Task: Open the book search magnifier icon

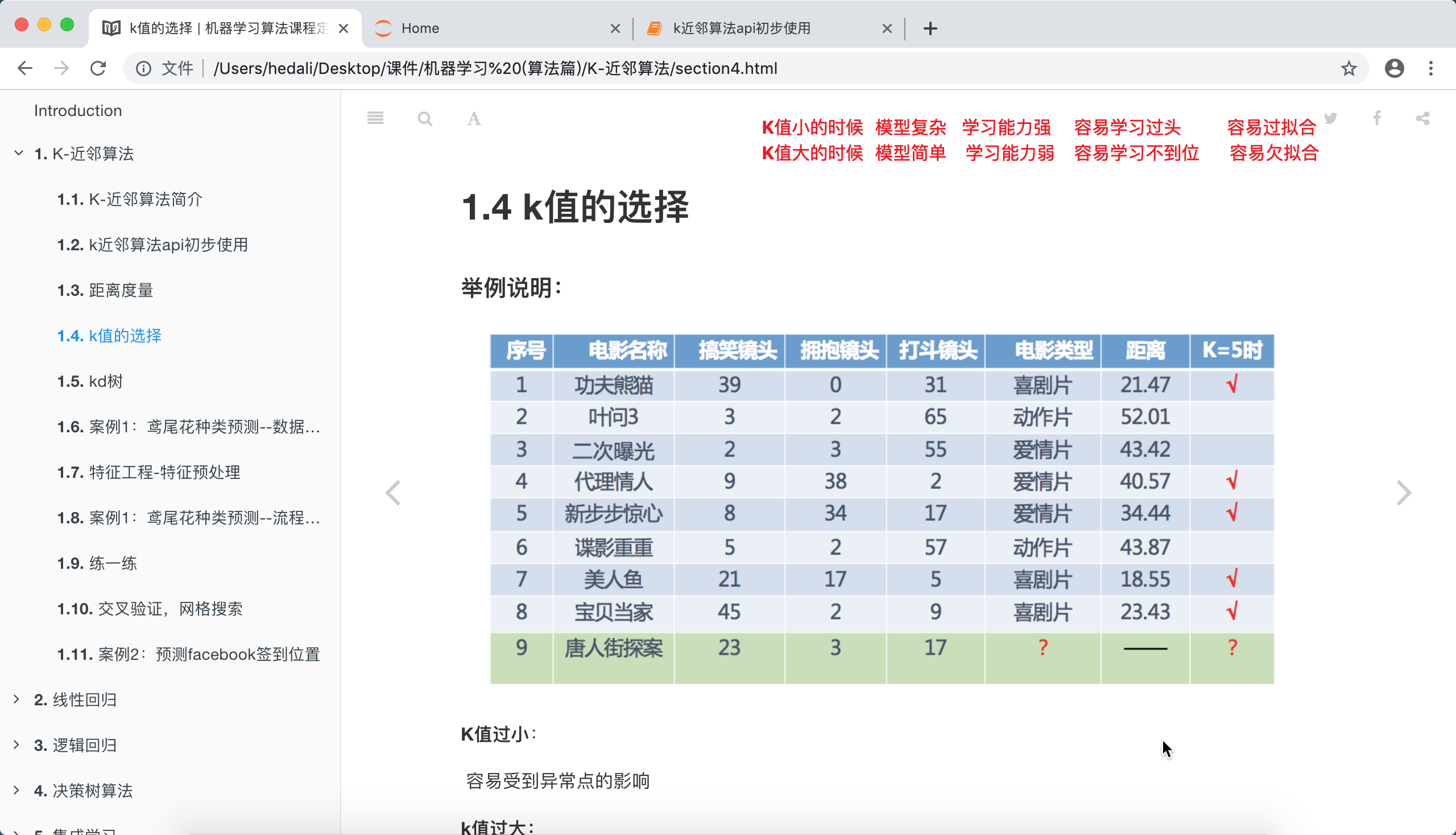Action: point(424,119)
